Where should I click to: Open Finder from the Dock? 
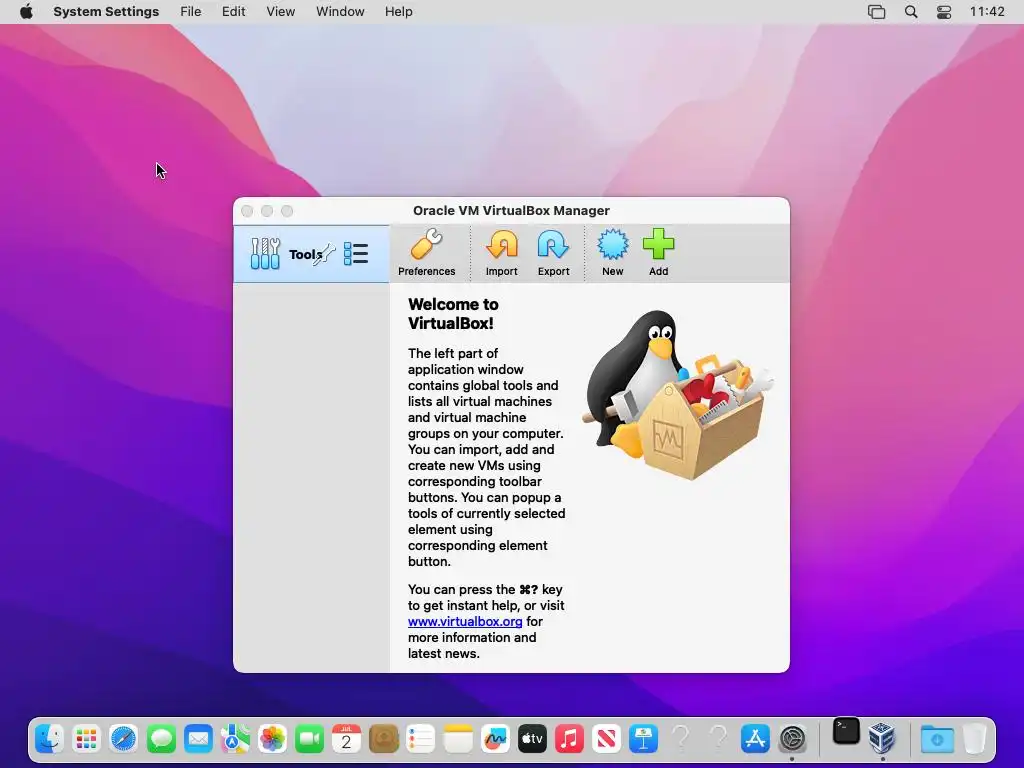pos(50,739)
